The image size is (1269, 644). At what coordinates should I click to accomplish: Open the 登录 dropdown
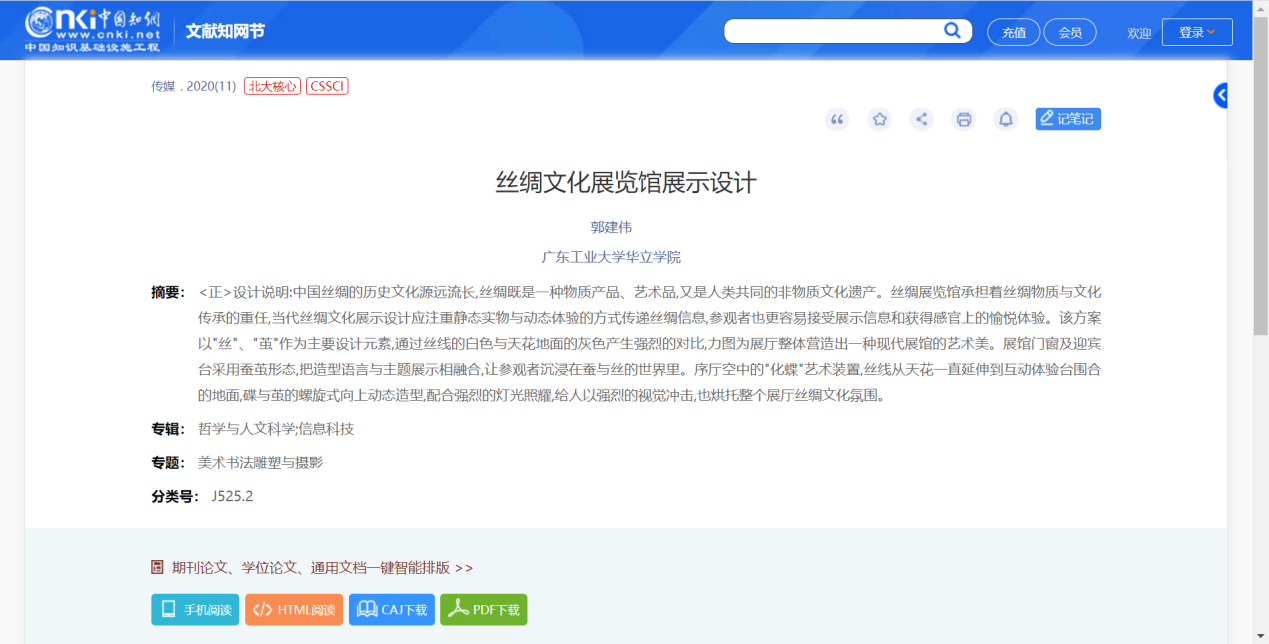point(1197,32)
